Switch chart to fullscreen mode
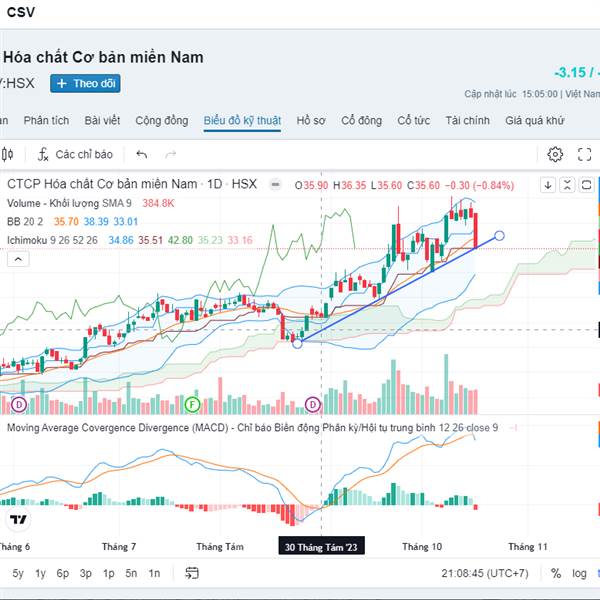This screenshot has width=600, height=600. coord(584,155)
